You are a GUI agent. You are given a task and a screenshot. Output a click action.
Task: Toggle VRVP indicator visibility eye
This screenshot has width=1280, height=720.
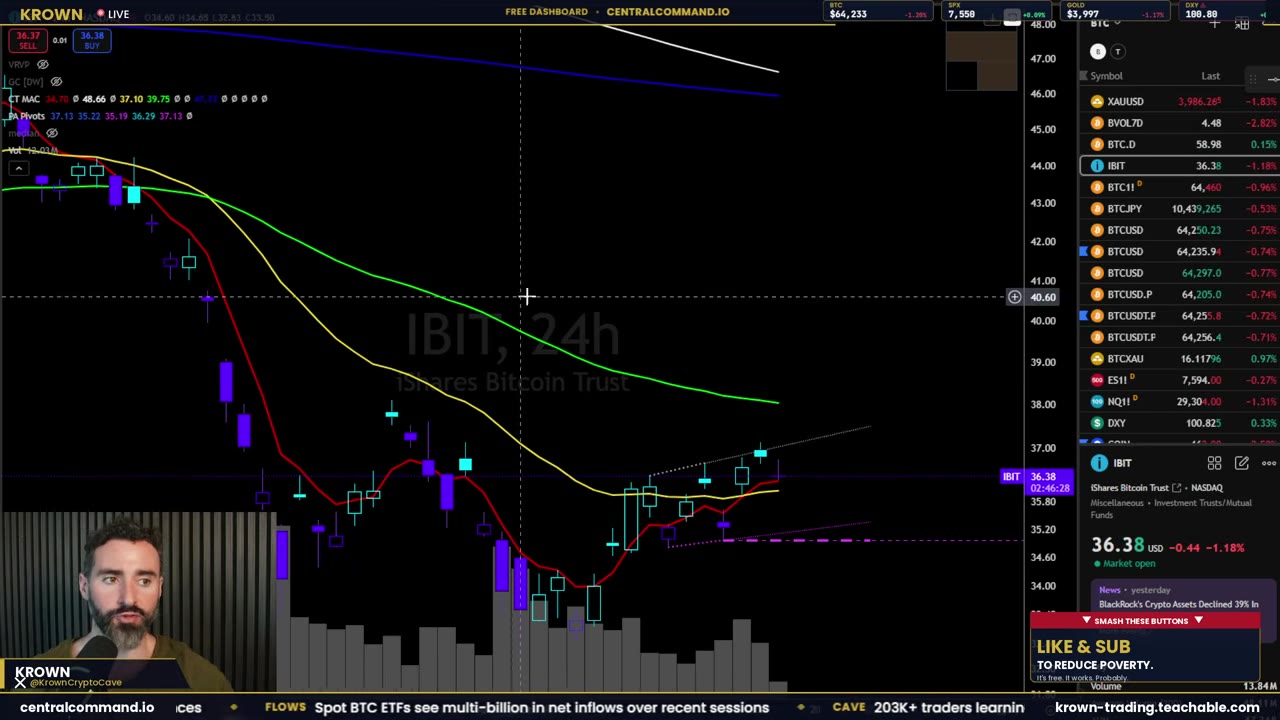pyautogui.click(x=42, y=64)
